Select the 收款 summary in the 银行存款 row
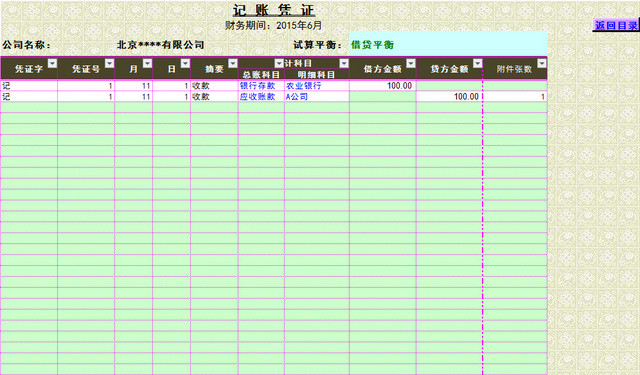The height and width of the screenshot is (375, 640). [214, 86]
